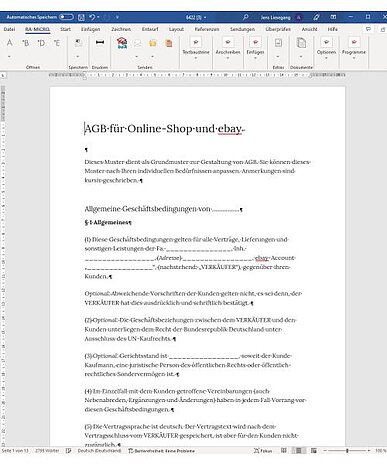
Task: Click the Undo arrow icon
Action: point(92,17)
